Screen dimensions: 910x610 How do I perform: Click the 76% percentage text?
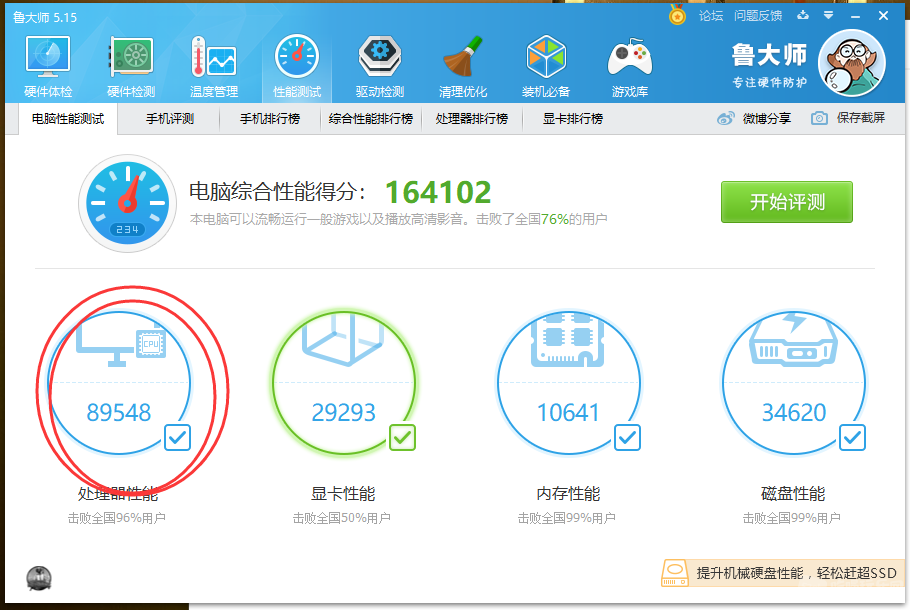[x=555, y=219]
